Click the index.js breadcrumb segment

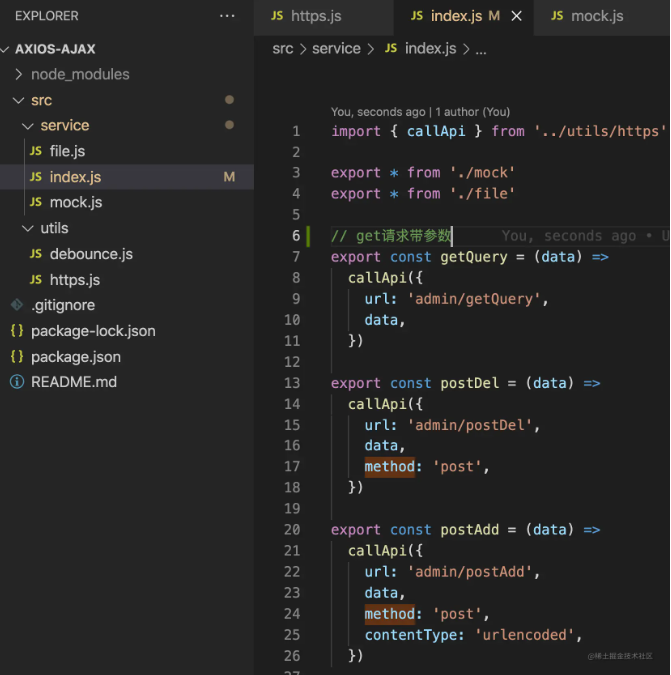pyautogui.click(x=430, y=49)
